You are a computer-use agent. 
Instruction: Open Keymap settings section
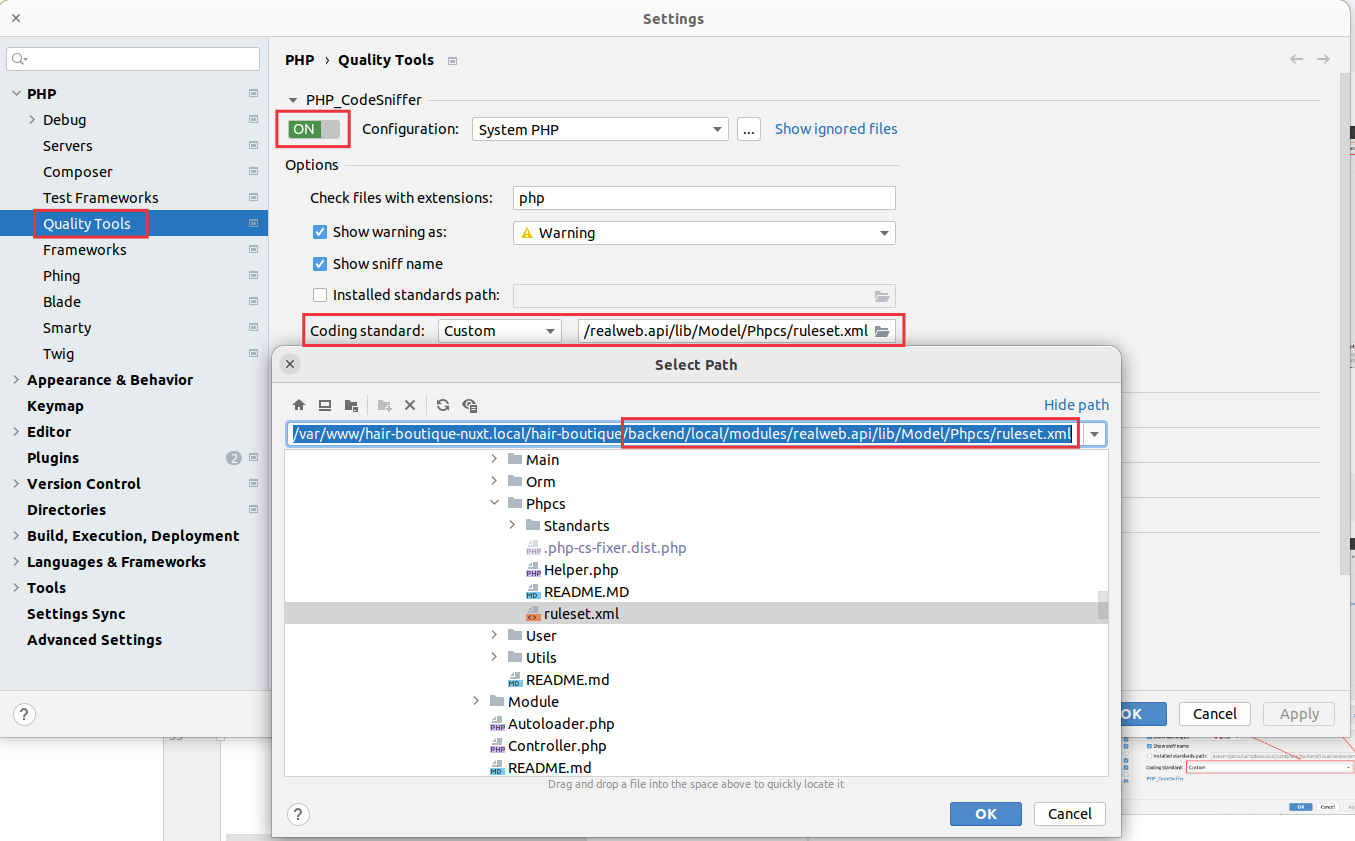coord(55,406)
